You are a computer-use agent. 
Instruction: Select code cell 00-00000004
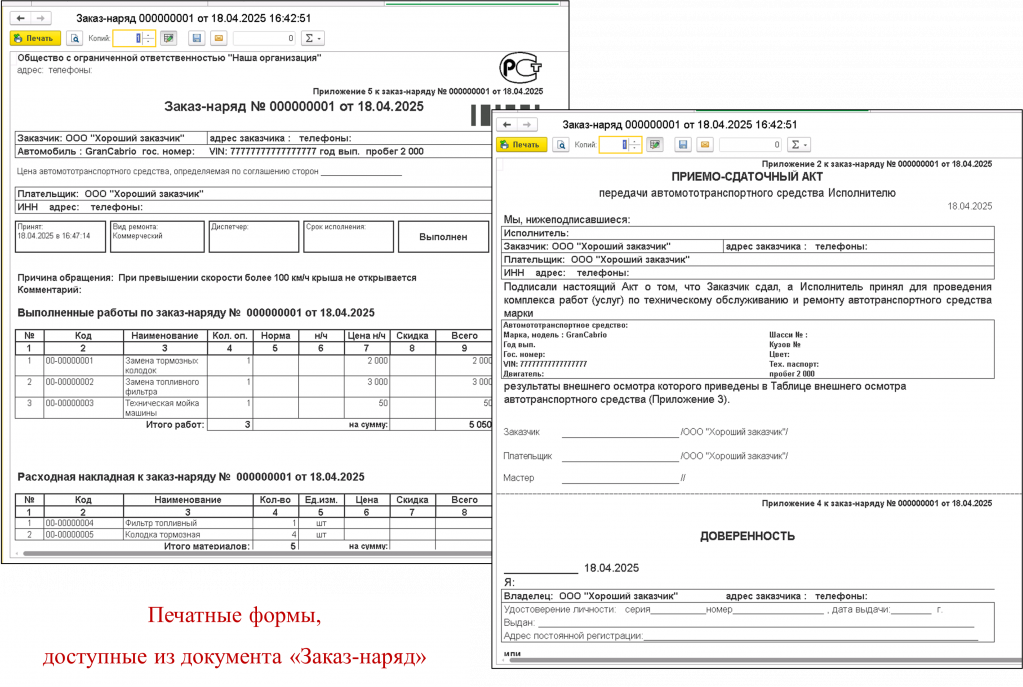83,523
